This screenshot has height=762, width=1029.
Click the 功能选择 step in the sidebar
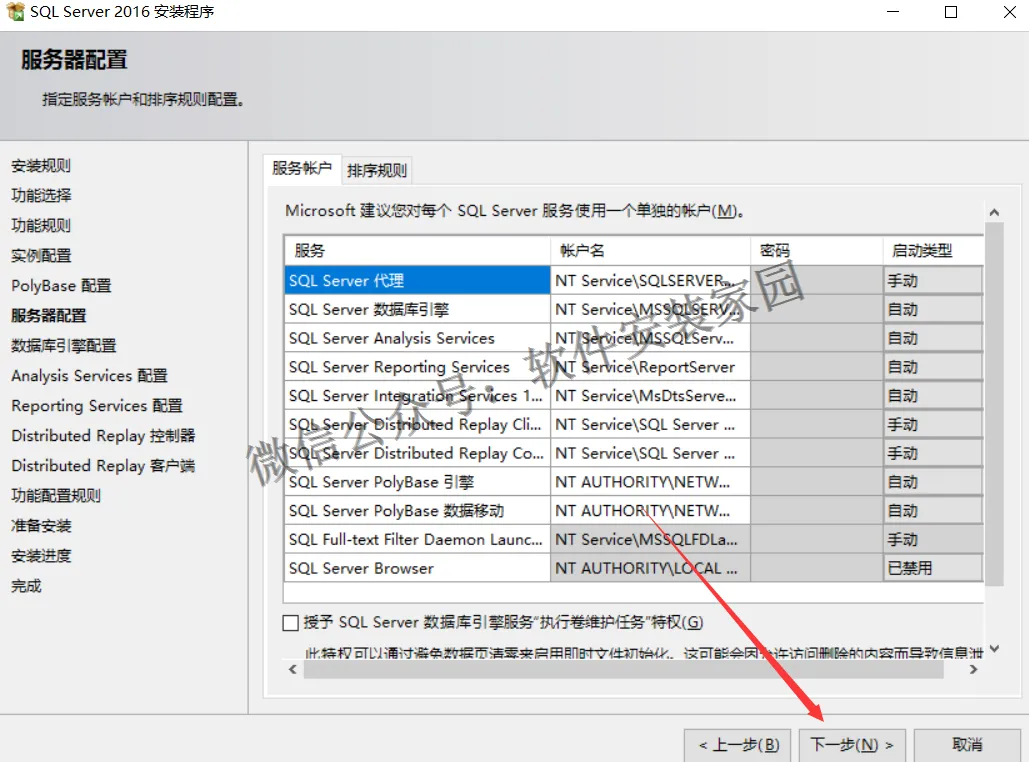coord(41,196)
